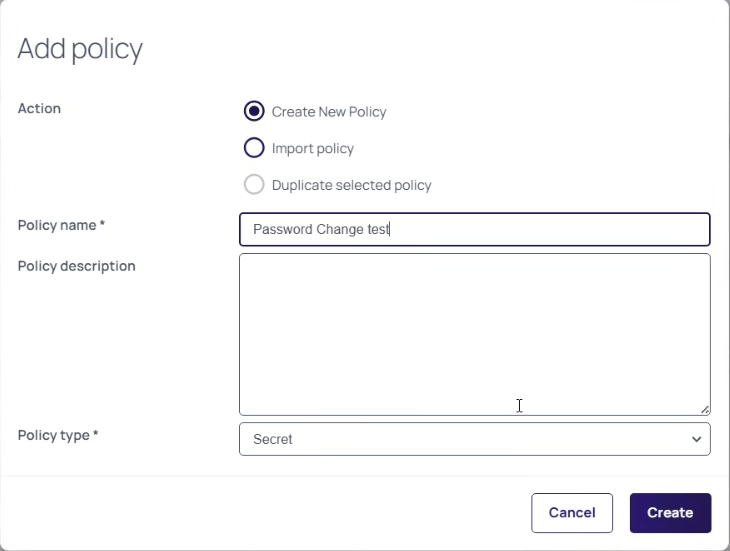Click the 'Secret' value in Policy type
730x551 pixels.
(x=273, y=439)
